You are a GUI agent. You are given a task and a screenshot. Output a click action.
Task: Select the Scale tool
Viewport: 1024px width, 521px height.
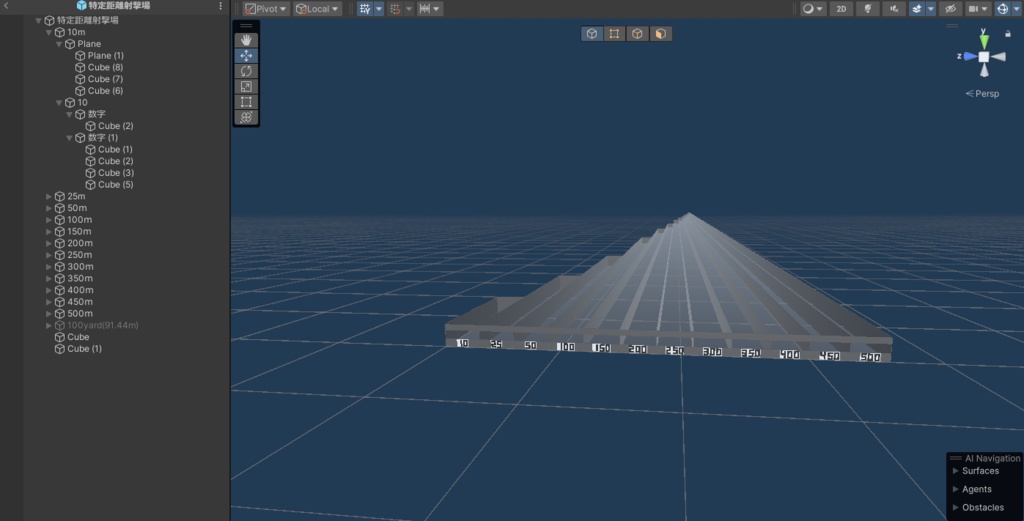[x=246, y=86]
